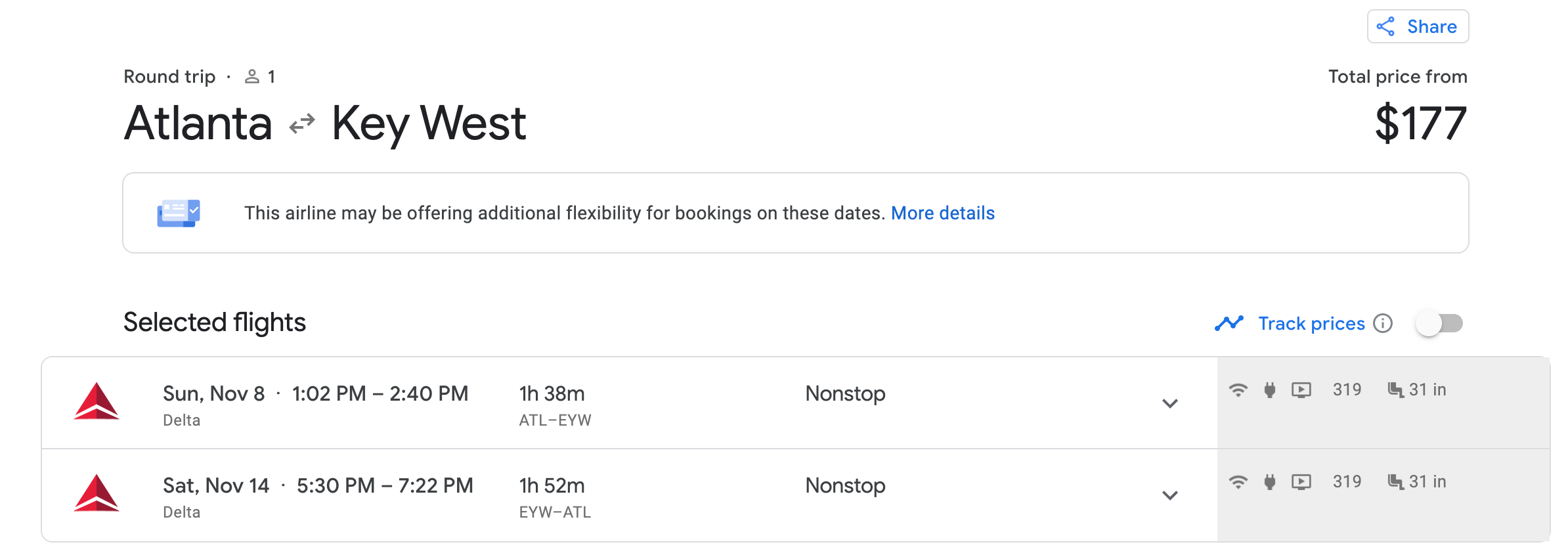Click the Delta logo for Nov 8 flight
The height and width of the screenshot is (557, 1568).
tap(97, 401)
